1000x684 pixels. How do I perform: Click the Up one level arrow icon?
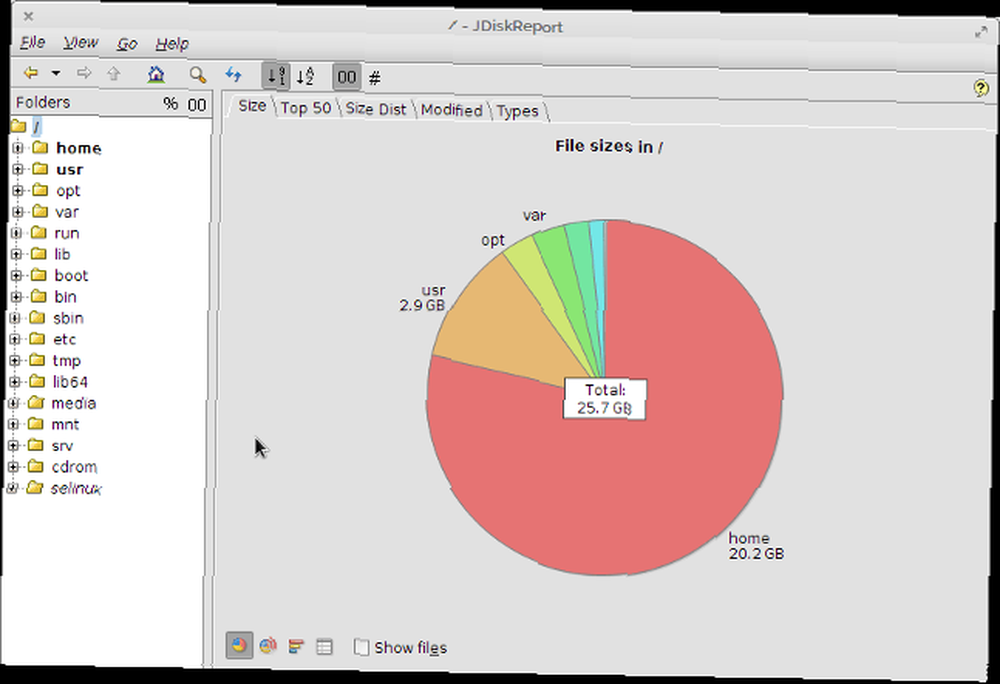tap(114, 73)
